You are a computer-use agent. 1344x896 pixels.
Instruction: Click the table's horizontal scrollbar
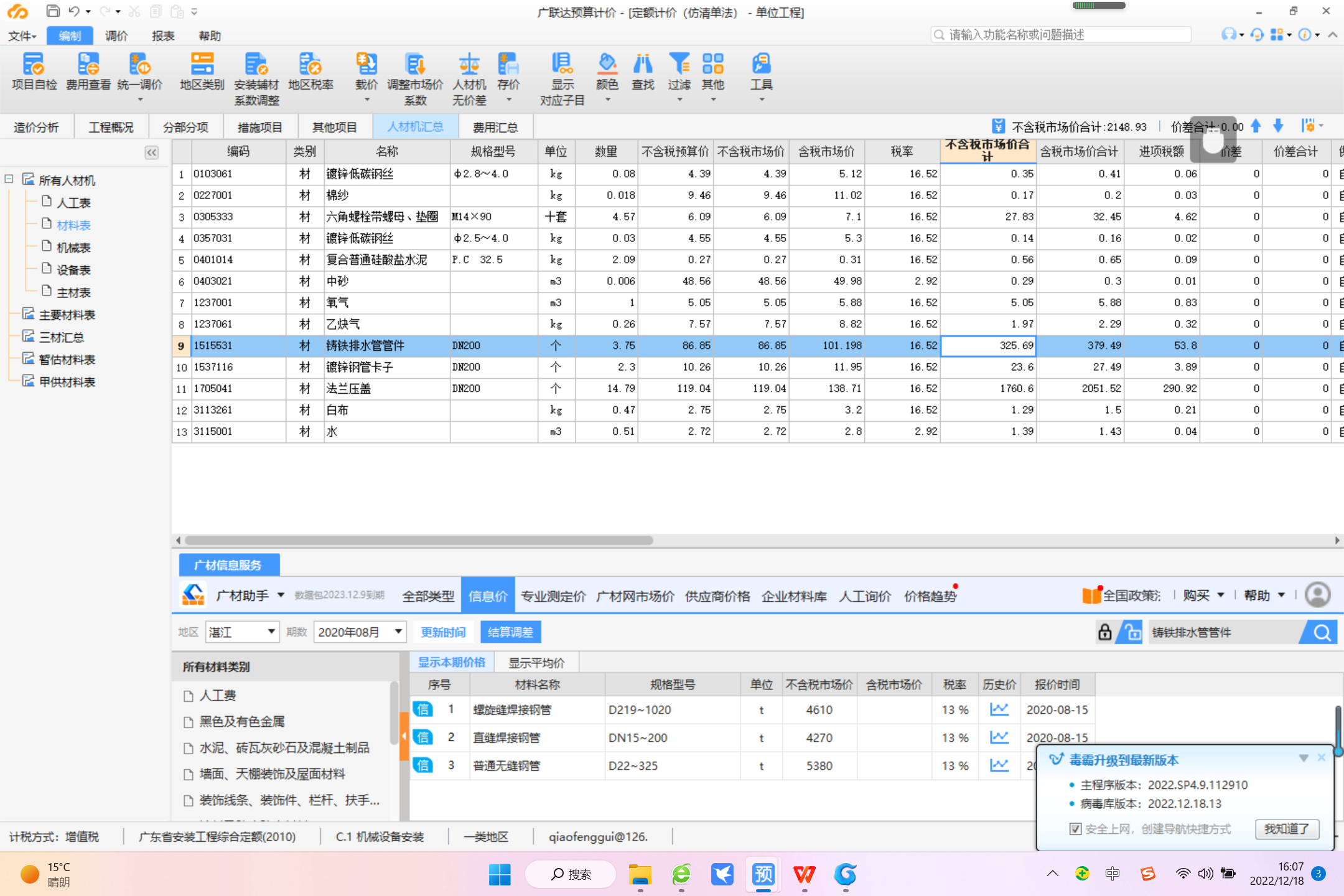click(x=418, y=540)
